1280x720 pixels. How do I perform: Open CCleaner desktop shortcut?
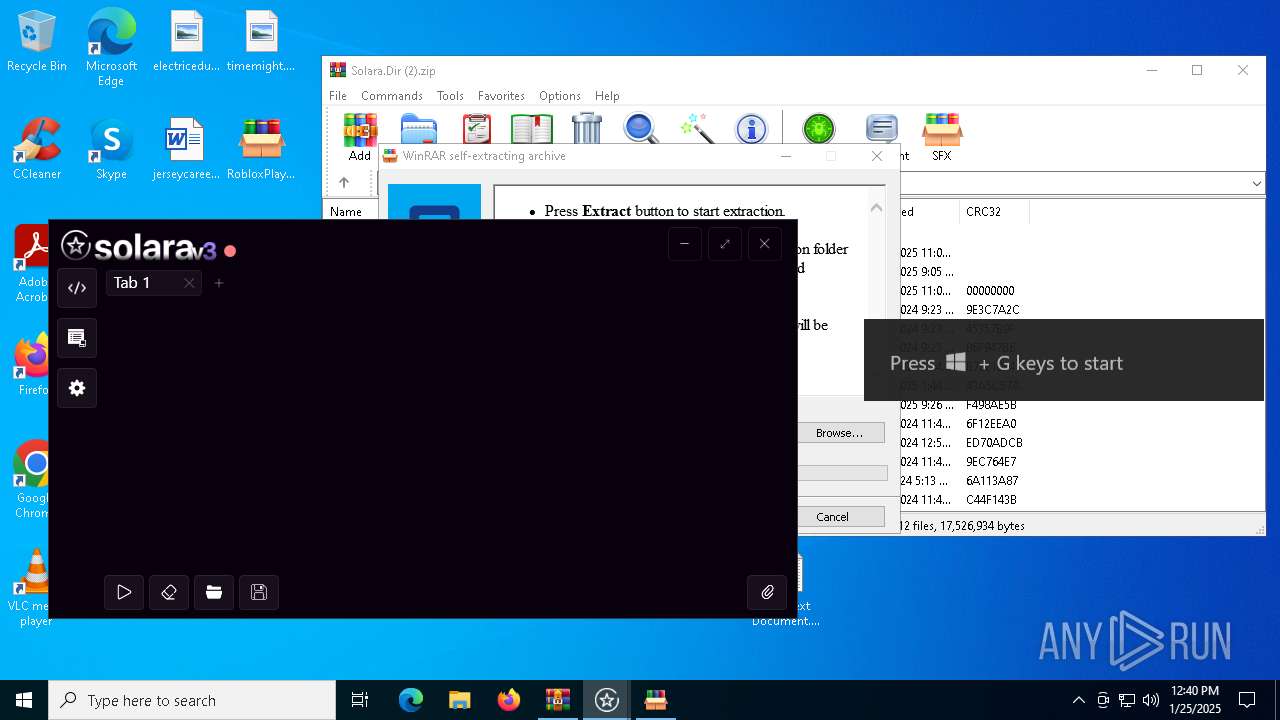[37, 150]
